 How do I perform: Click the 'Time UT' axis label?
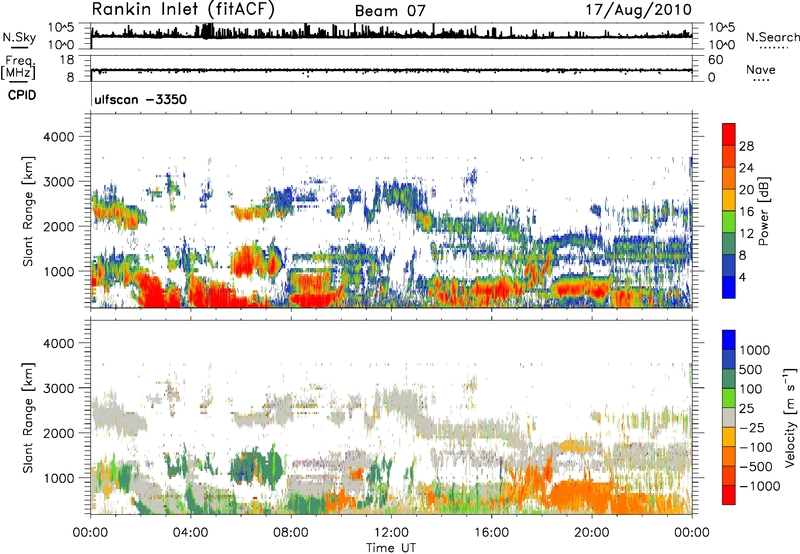coord(391,548)
